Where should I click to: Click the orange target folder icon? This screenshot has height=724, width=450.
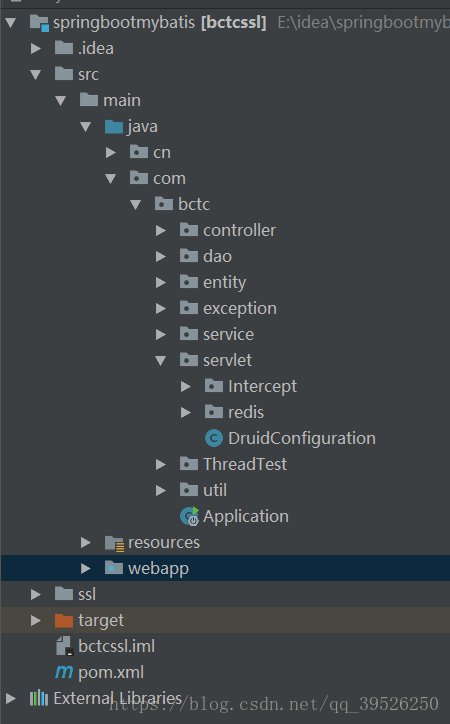64,620
